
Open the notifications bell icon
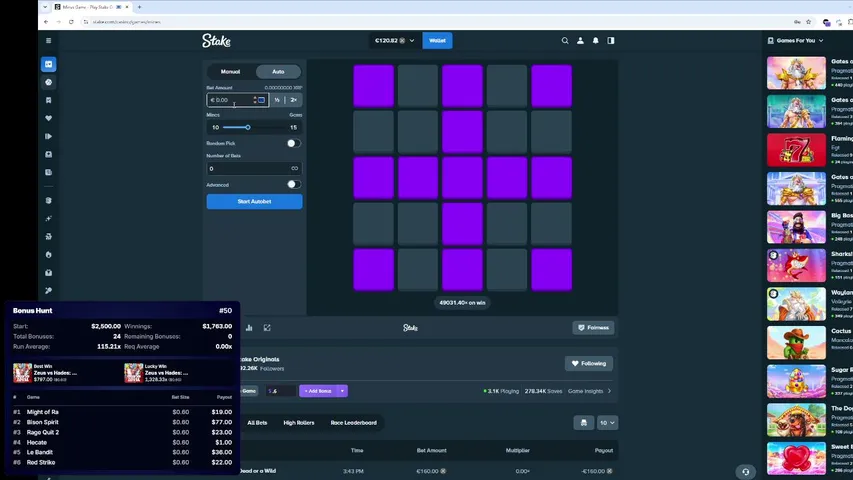click(596, 40)
